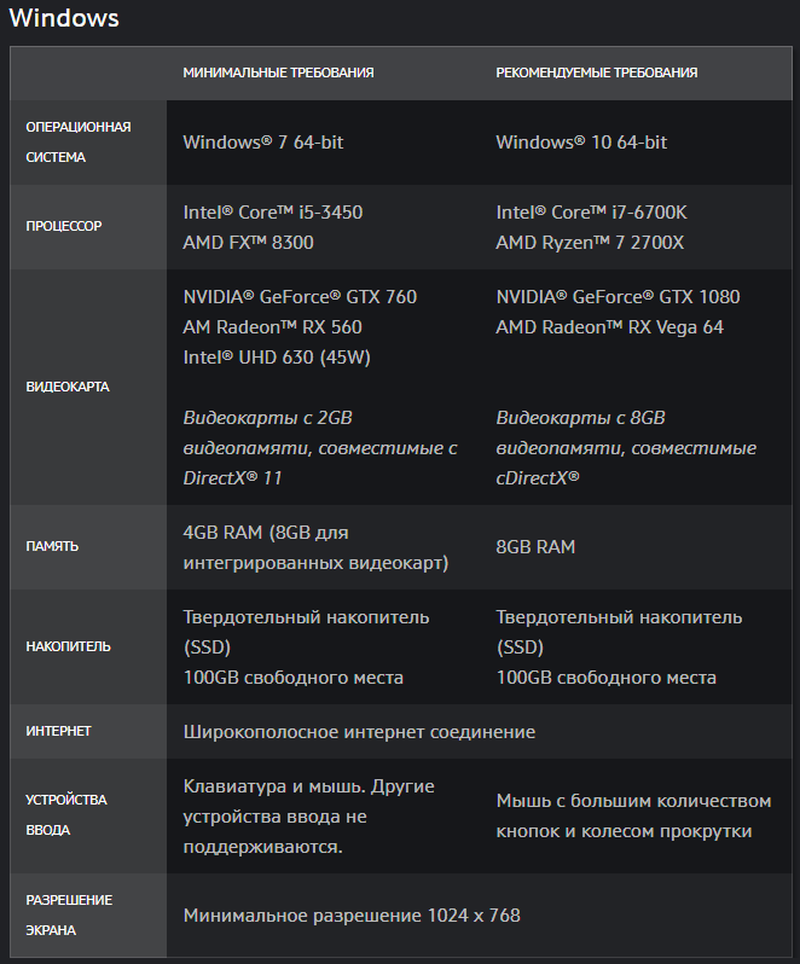Viewport: 800px width, 964px height.
Task: Click the AMD Radeon RX Vega 64 text
Action: (x=609, y=327)
